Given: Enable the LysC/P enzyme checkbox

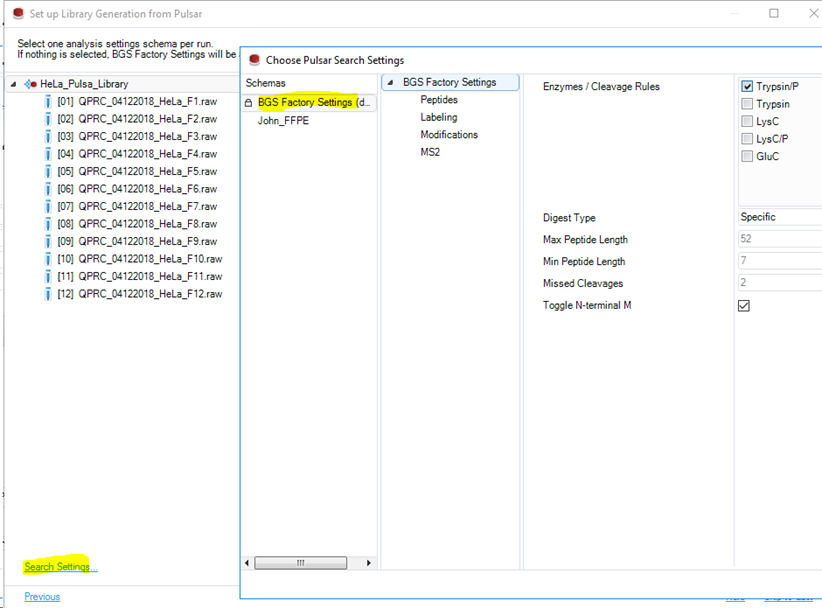Looking at the screenshot, I should 747,139.
